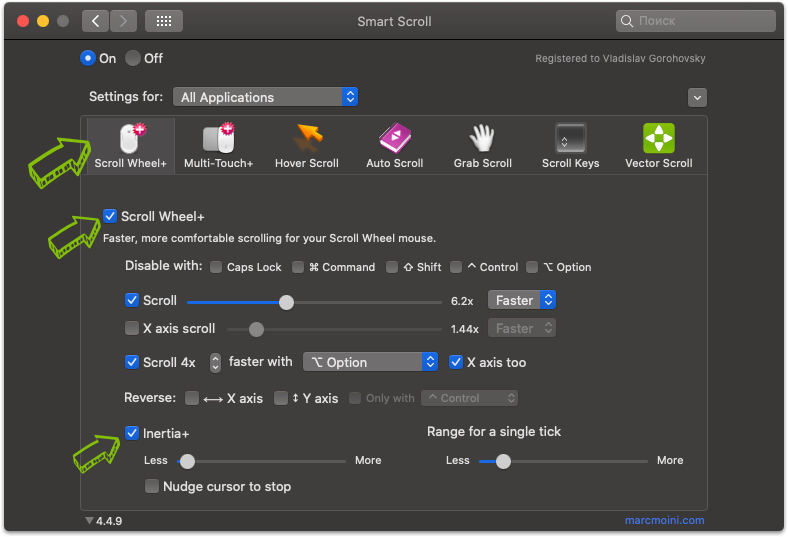
Task: Uncheck X axis too
Action: tap(456, 362)
